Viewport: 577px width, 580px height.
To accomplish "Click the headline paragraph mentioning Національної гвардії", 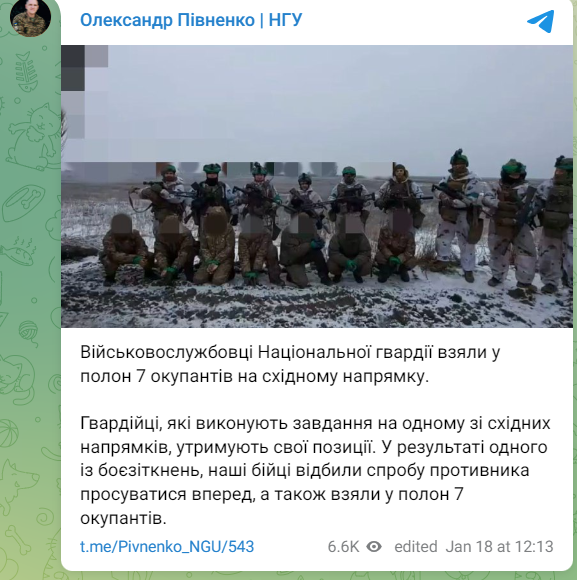I will coord(290,364).
